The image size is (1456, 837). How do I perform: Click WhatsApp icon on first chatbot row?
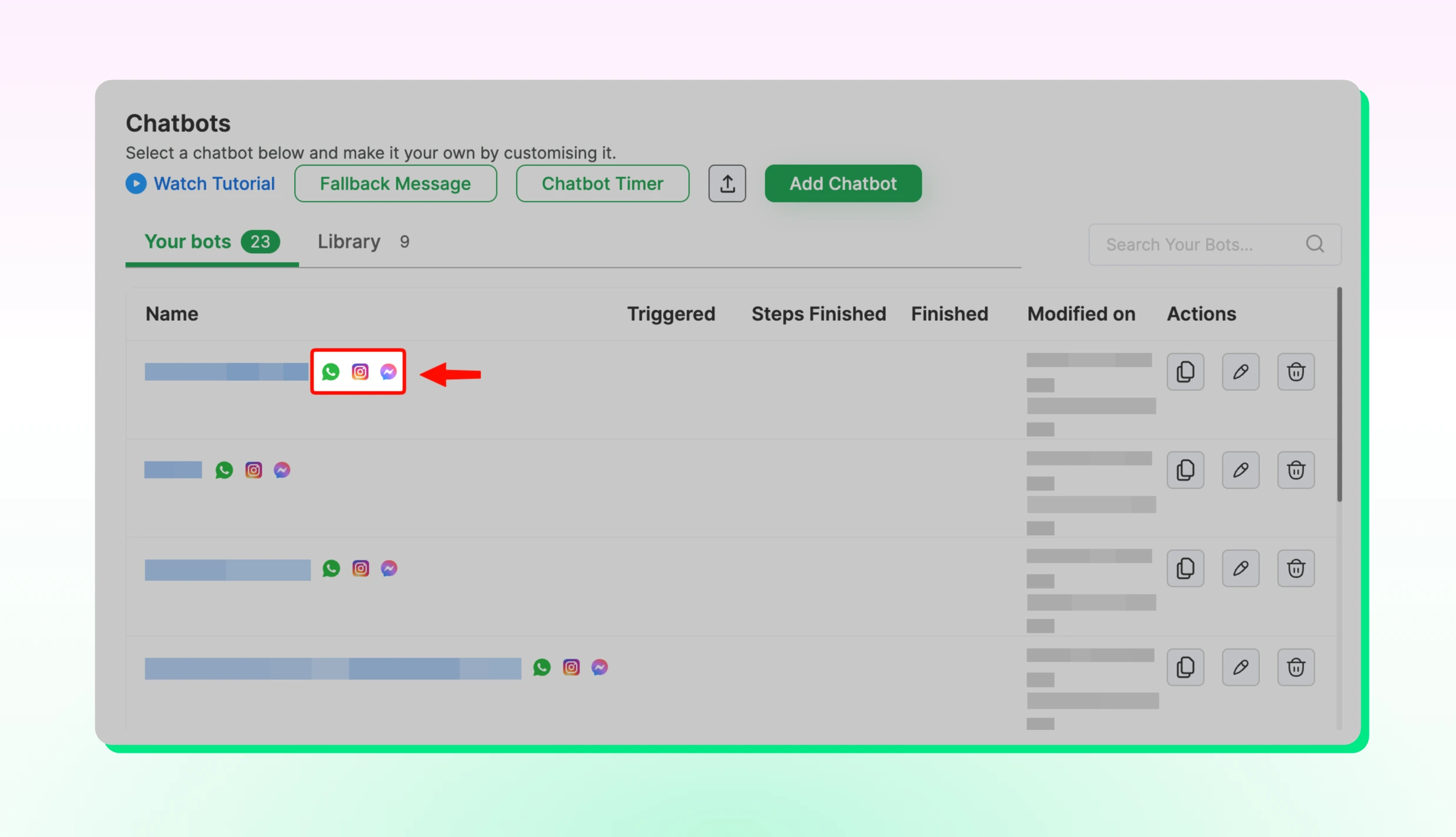click(331, 372)
